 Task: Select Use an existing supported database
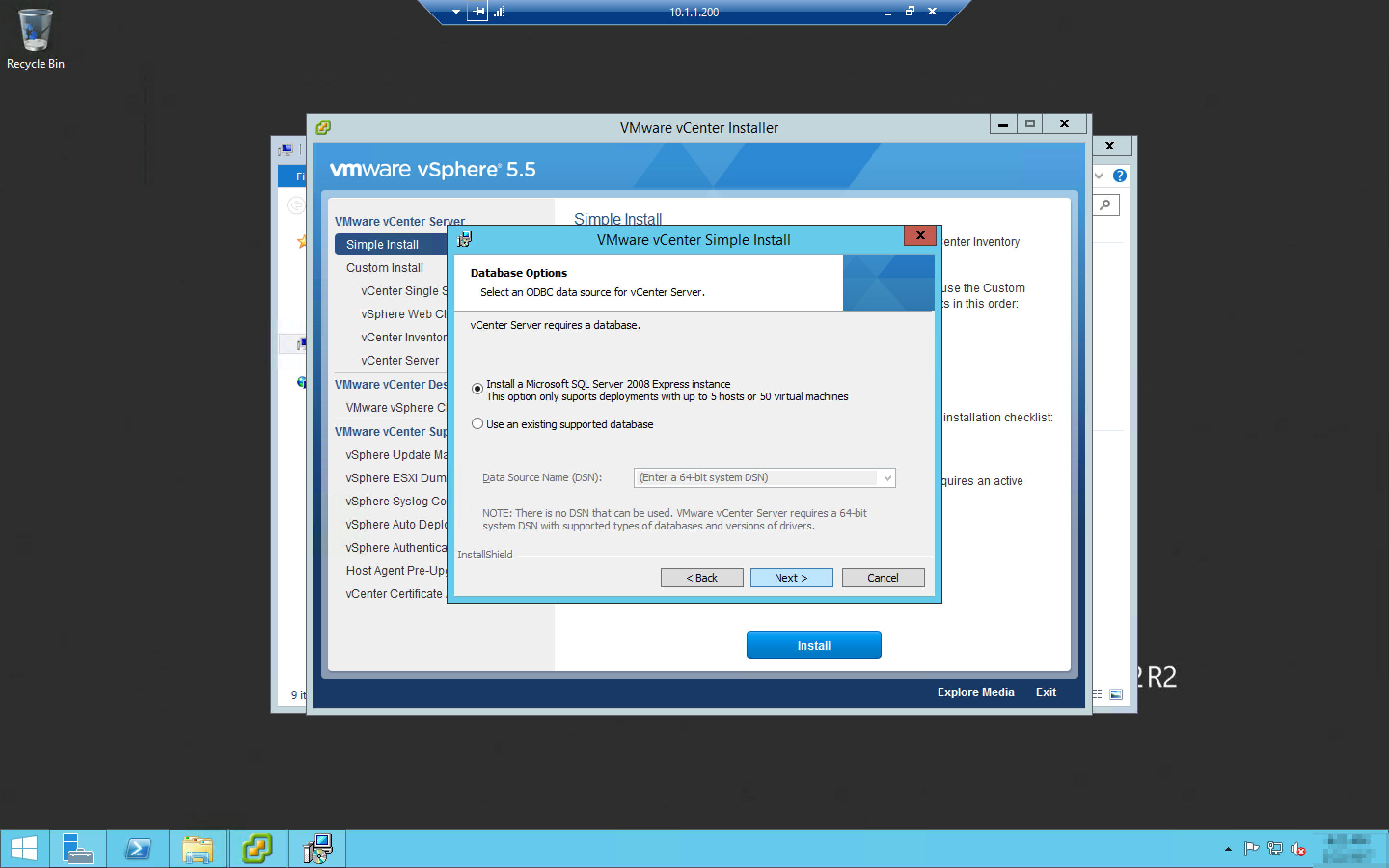click(x=477, y=424)
